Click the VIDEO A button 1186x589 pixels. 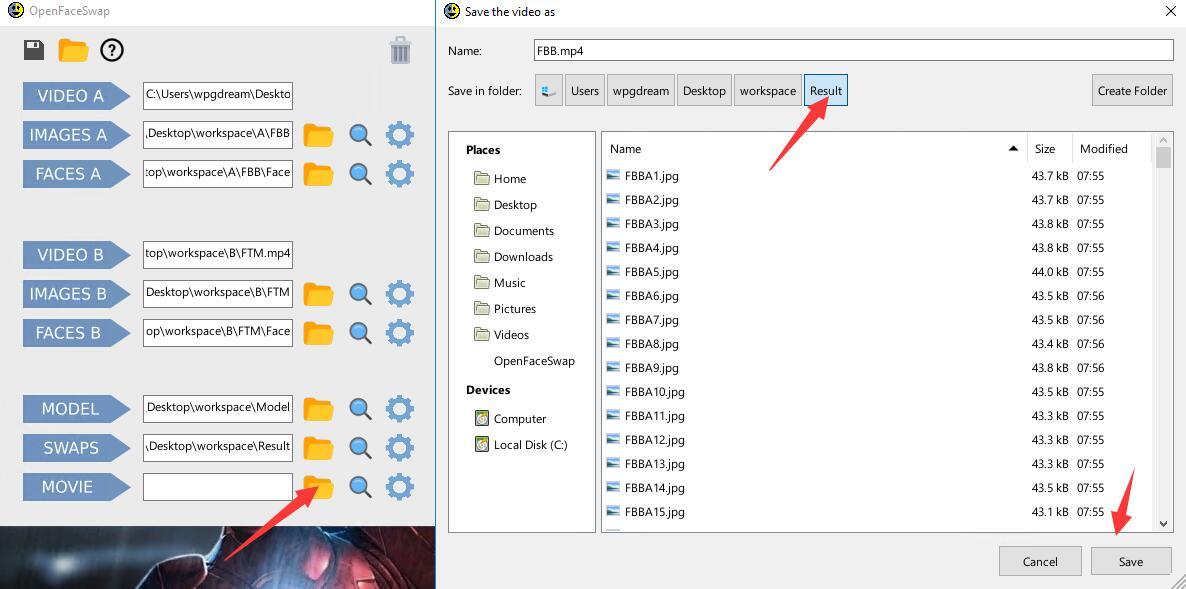click(x=76, y=96)
